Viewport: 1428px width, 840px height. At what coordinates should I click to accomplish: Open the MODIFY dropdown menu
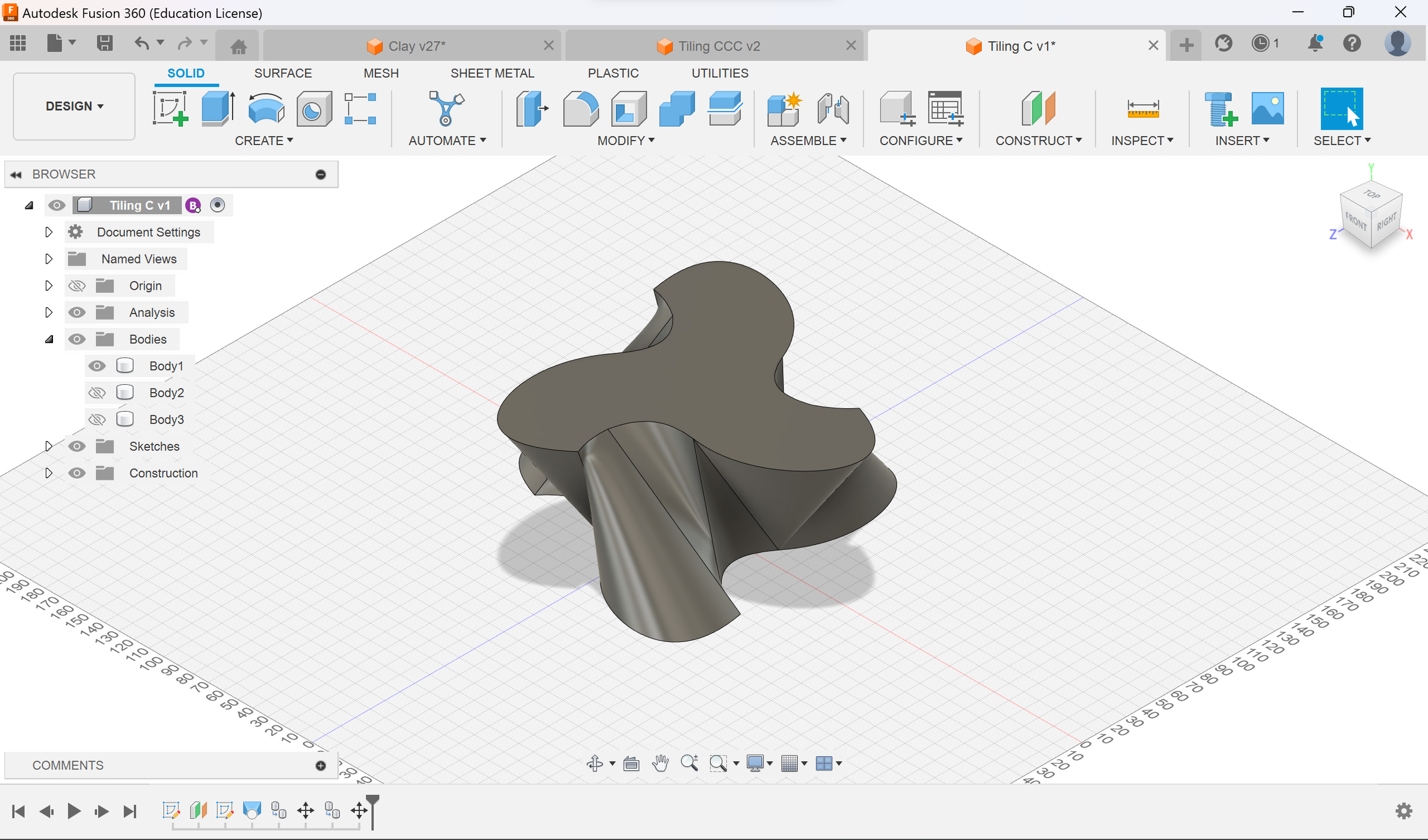626,140
